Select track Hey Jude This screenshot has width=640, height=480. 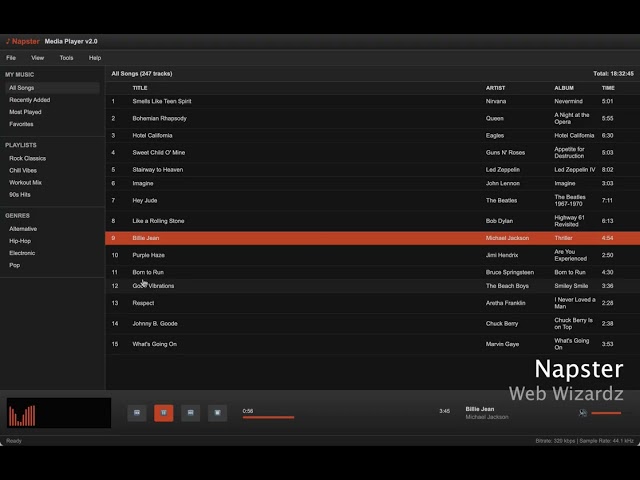point(144,200)
